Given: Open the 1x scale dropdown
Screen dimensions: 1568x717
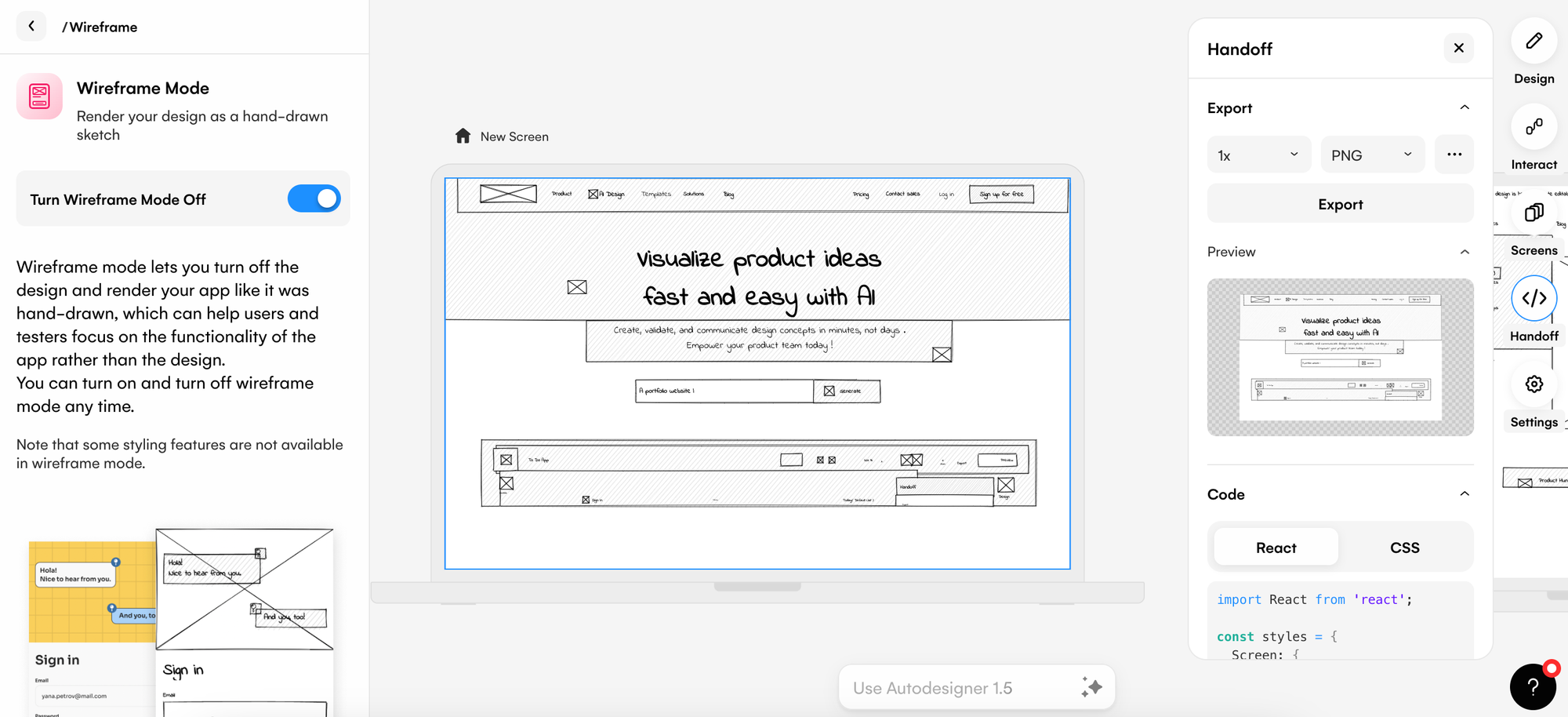Looking at the screenshot, I should tap(1260, 155).
